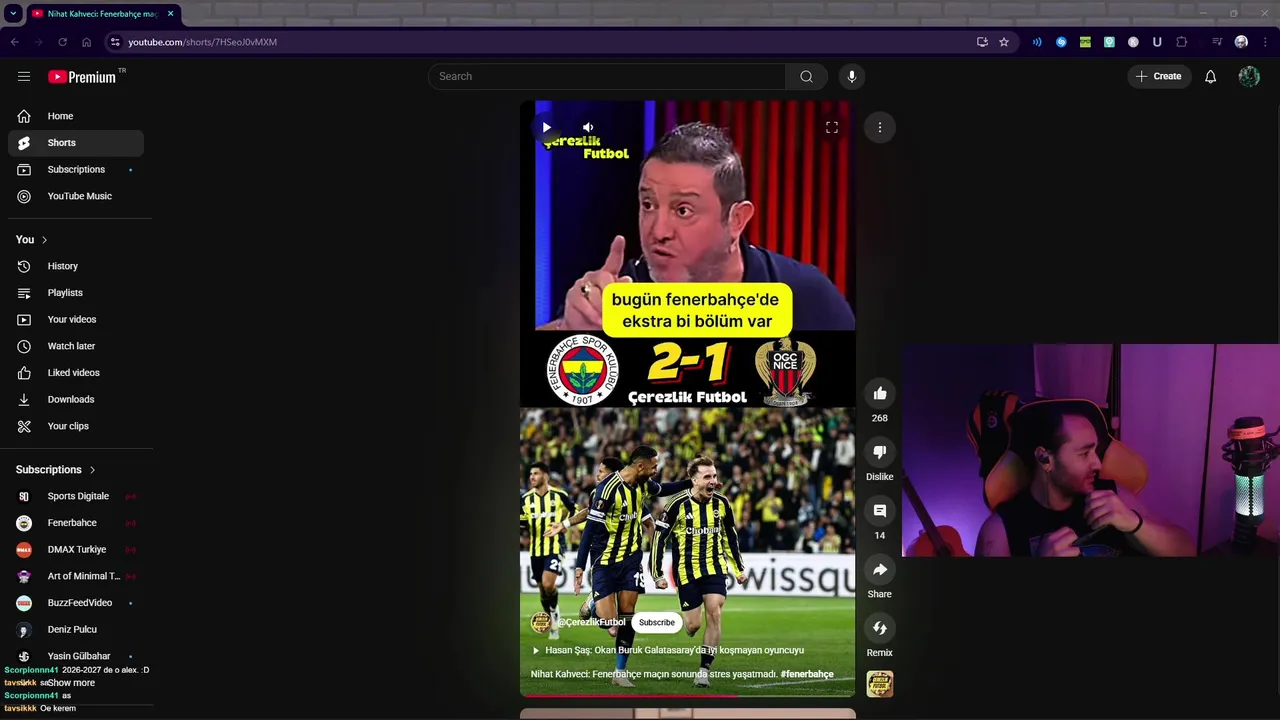Bookmark this page with the star
The width and height of the screenshot is (1280, 720).
pos(1004,42)
